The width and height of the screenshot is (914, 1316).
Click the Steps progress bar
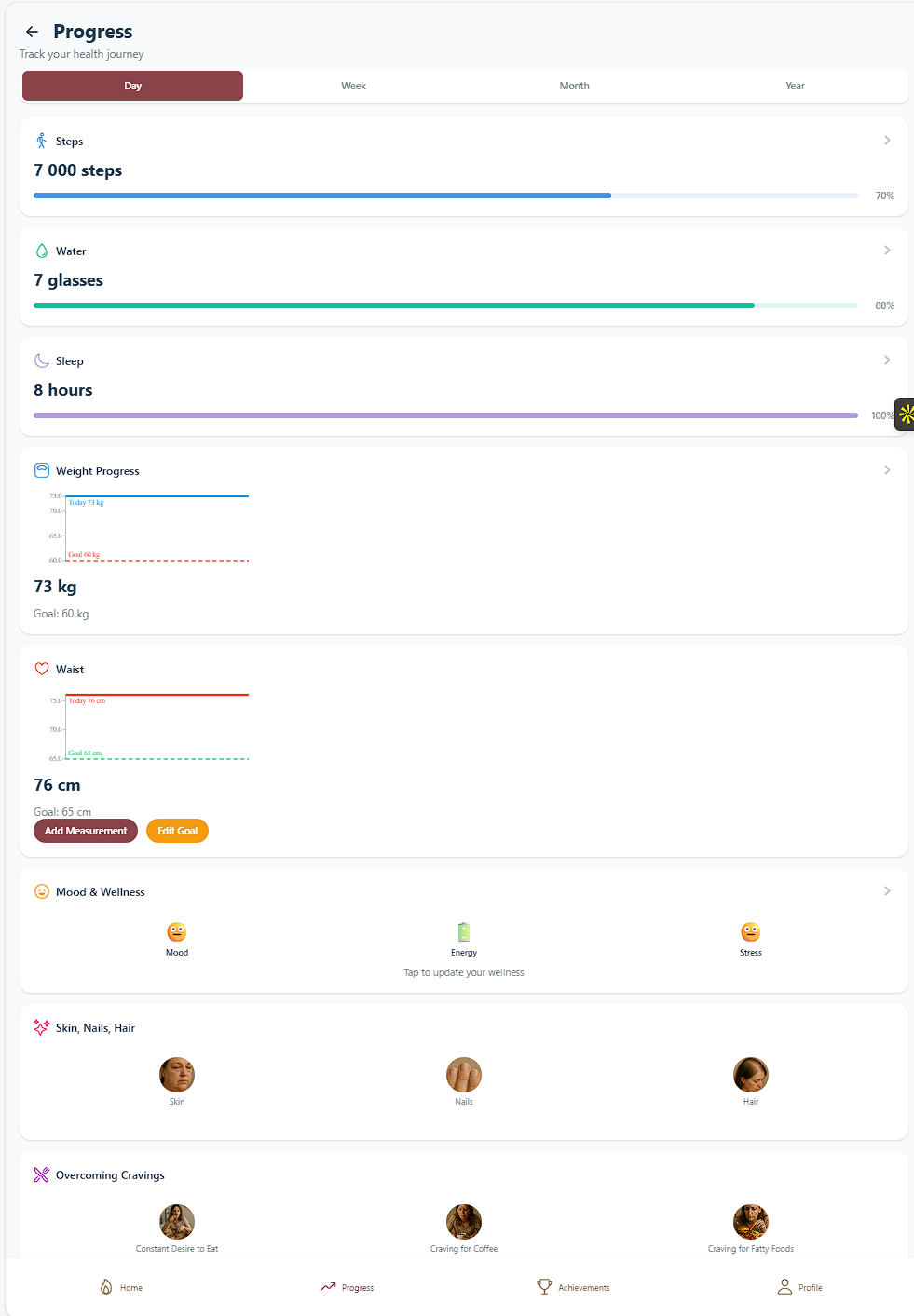[445, 196]
